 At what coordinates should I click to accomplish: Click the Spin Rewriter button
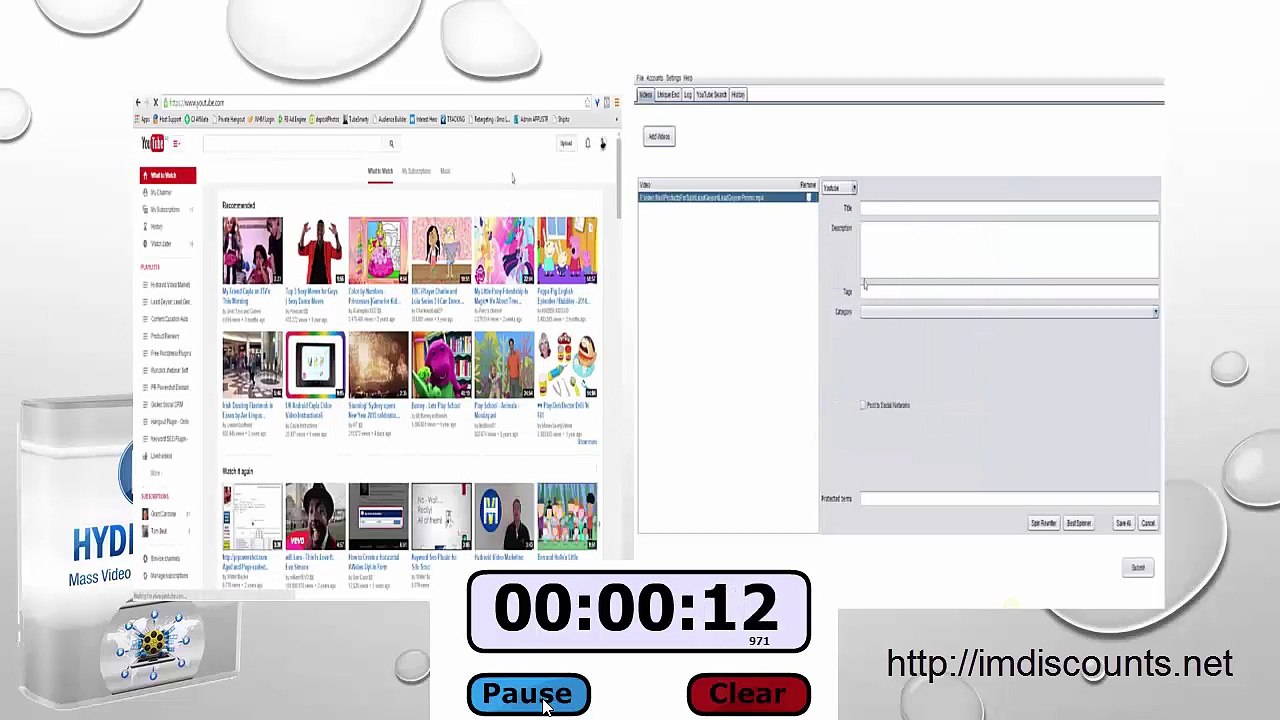[1044, 523]
